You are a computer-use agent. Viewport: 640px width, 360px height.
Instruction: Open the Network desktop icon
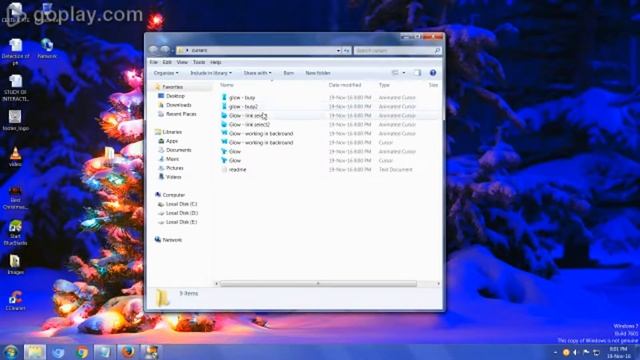click(x=47, y=48)
